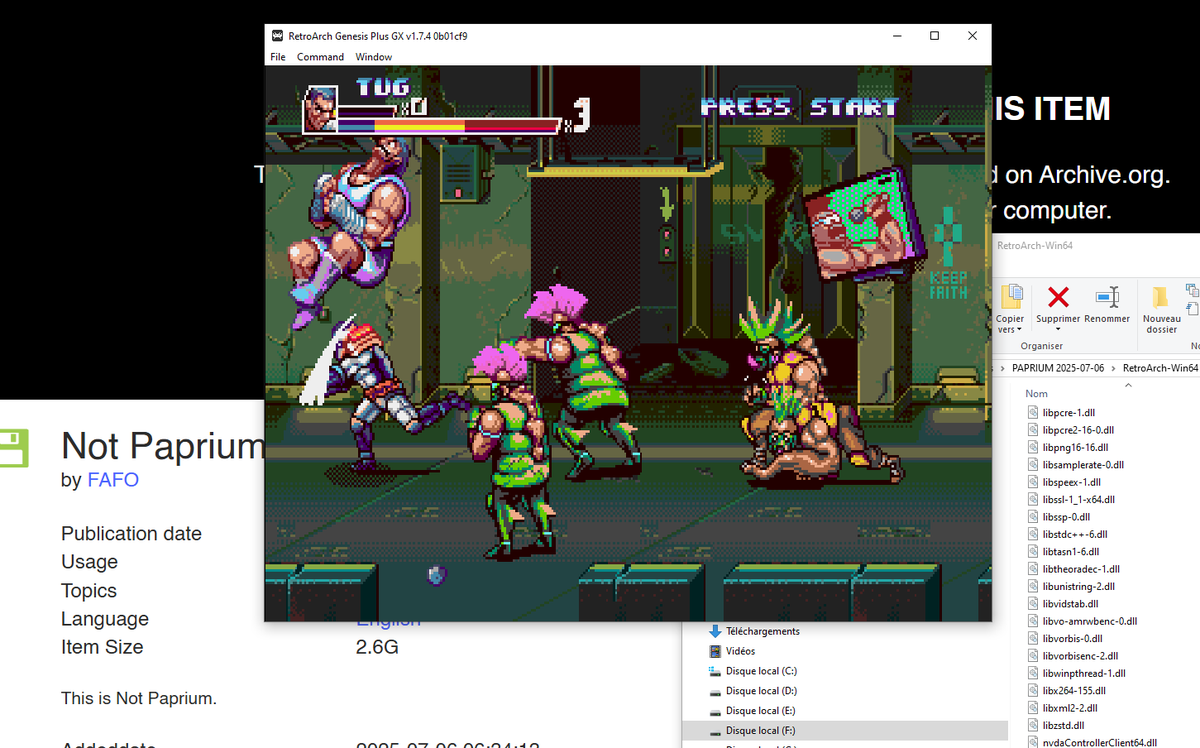Click the 2.6G item size value
This screenshot has width=1200, height=748.
377,647
